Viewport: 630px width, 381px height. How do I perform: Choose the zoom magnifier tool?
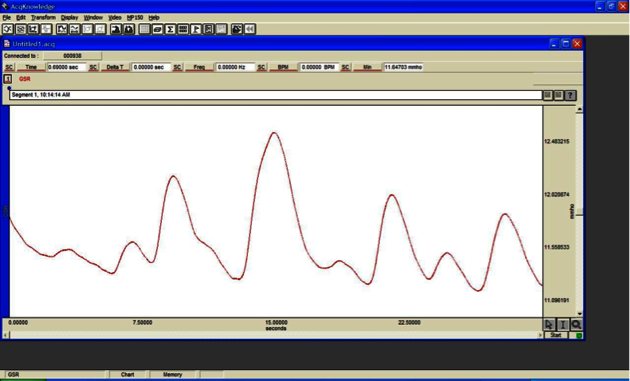(576, 325)
